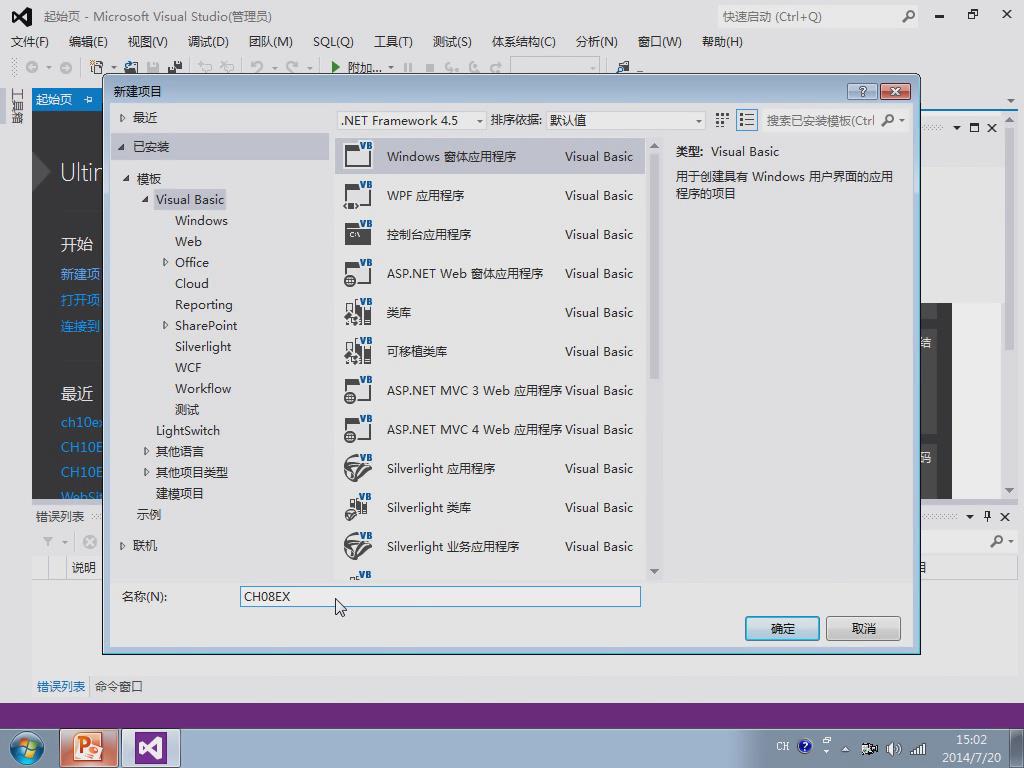
Task: Click the volume speaker tray icon
Action: pyautogui.click(x=893, y=748)
